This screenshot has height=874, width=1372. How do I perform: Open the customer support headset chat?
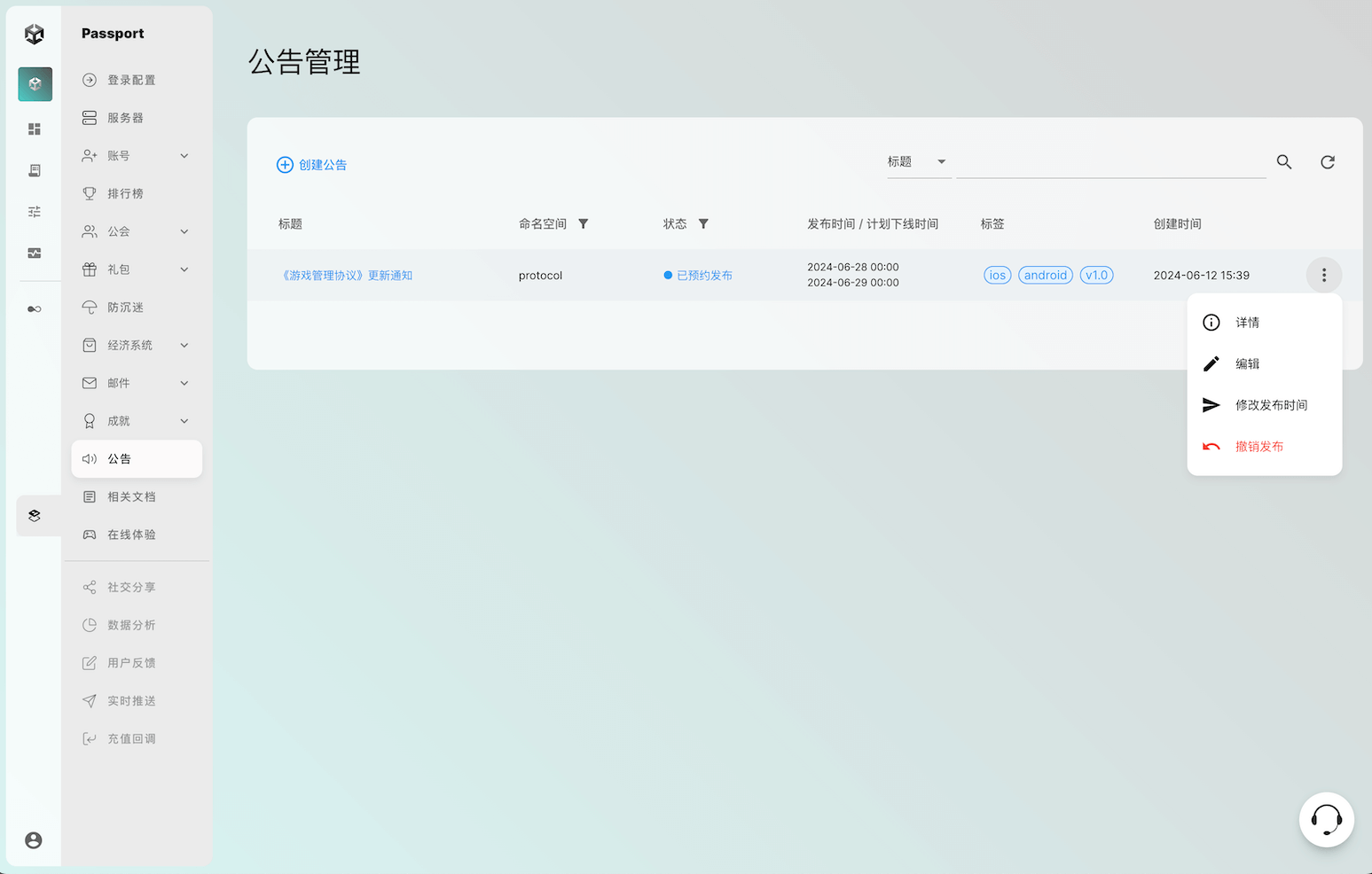[1326, 819]
